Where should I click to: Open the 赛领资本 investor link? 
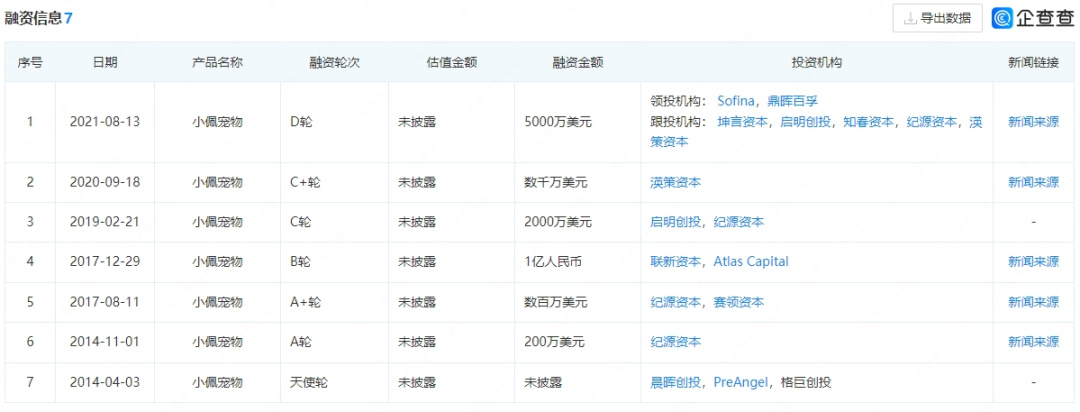(x=738, y=302)
